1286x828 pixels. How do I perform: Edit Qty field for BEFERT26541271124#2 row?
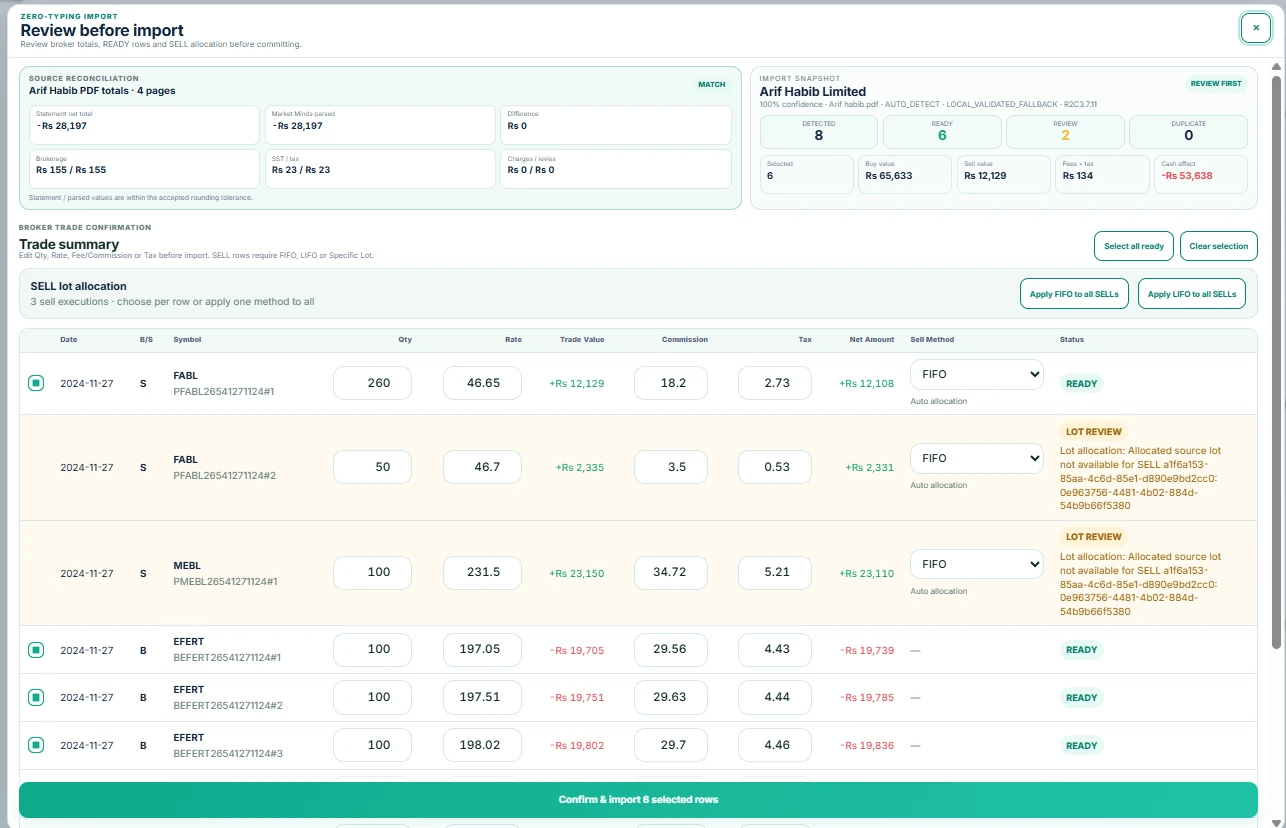coord(372,697)
